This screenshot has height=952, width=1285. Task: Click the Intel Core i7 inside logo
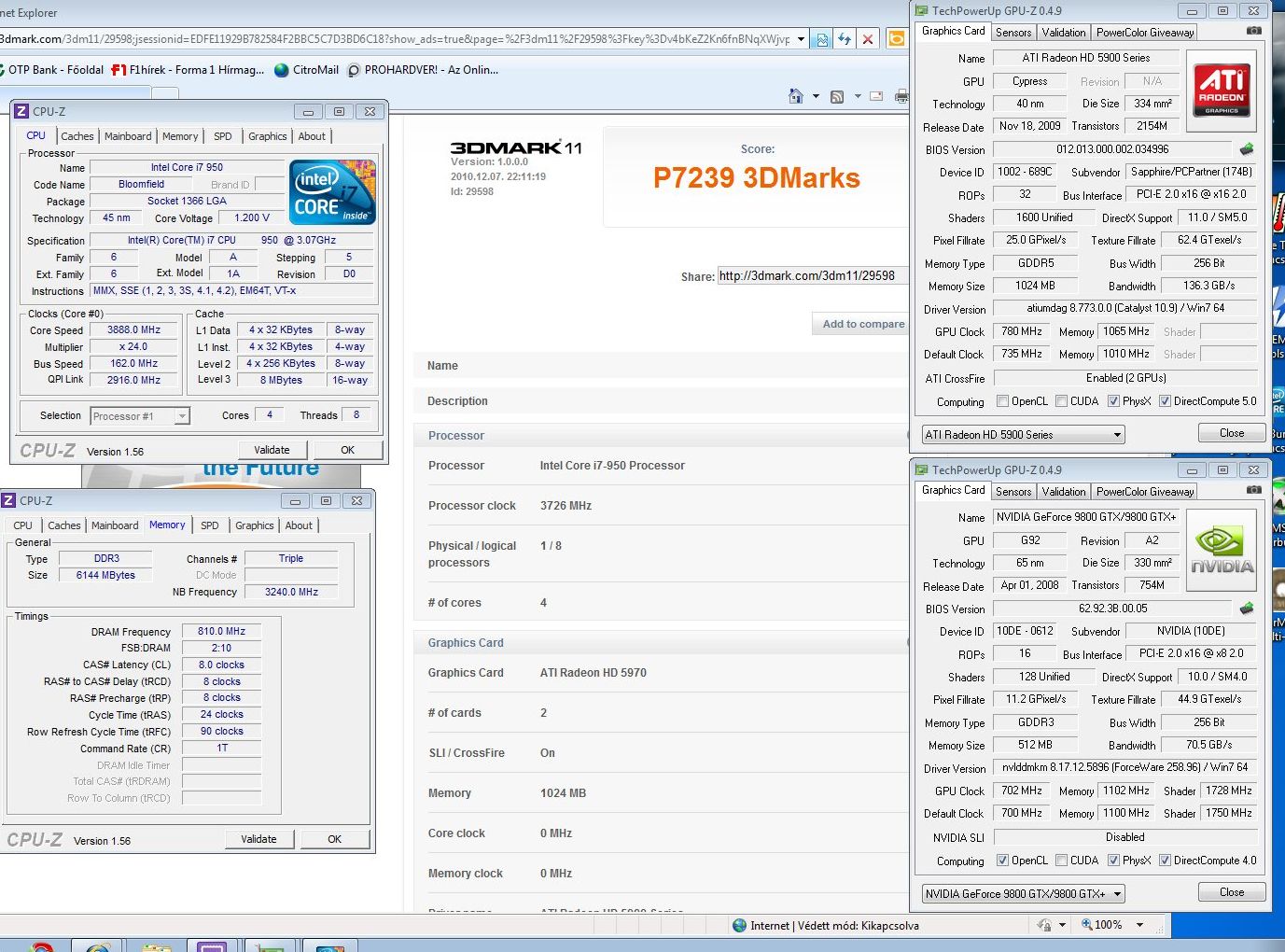tap(333, 191)
